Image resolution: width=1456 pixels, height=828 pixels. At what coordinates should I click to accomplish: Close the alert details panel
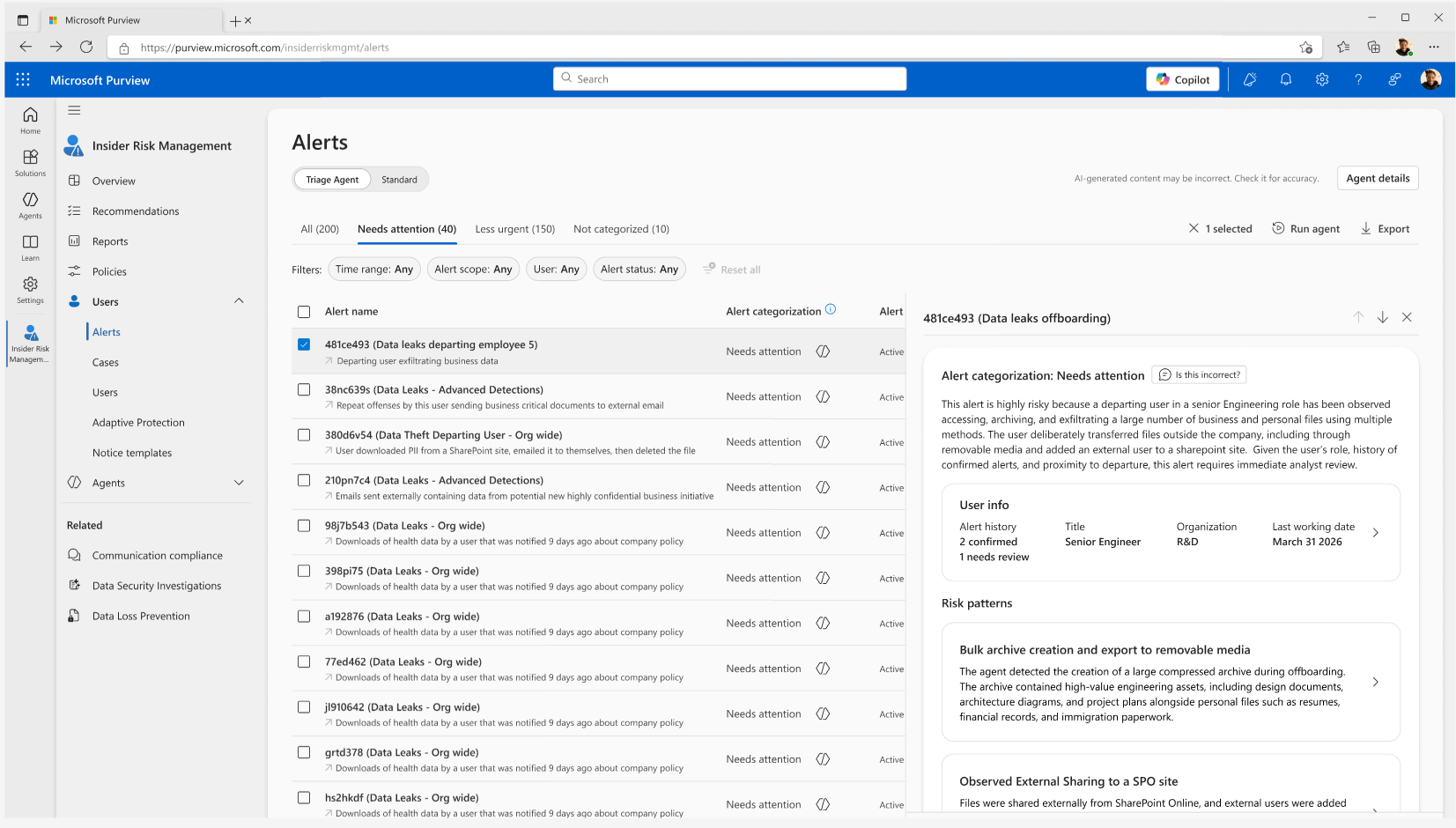click(x=1407, y=317)
